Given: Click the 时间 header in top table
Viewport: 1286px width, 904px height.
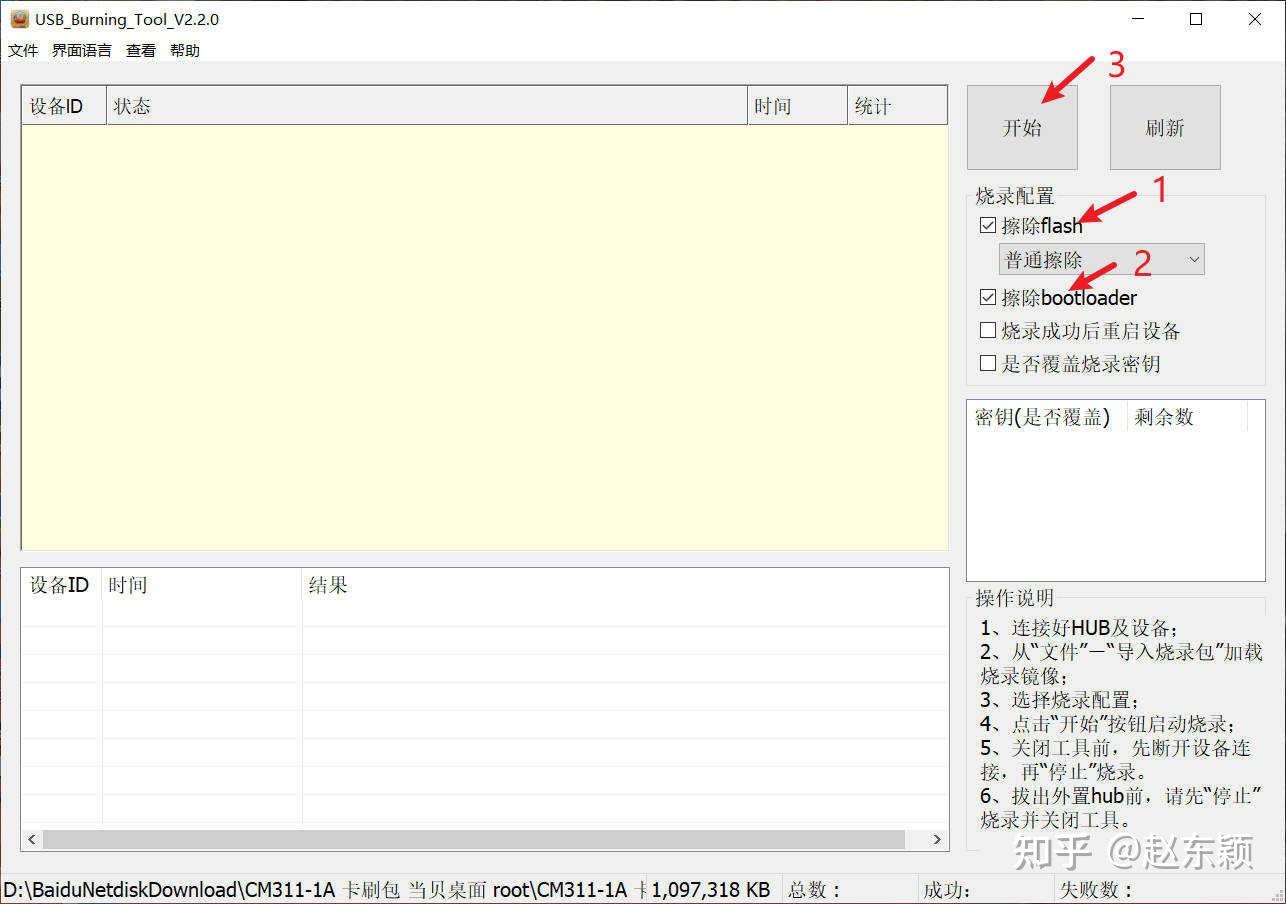Looking at the screenshot, I should [797, 106].
